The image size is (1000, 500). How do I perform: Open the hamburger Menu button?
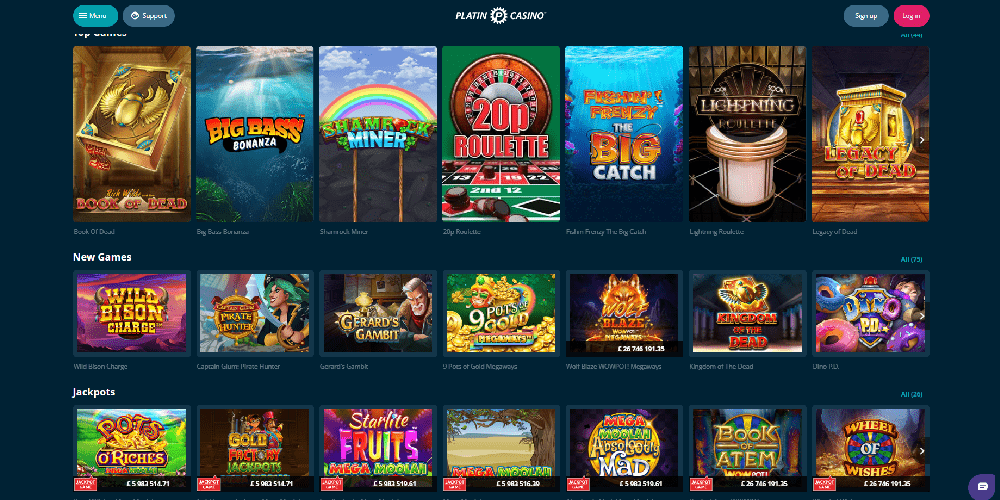(x=95, y=16)
